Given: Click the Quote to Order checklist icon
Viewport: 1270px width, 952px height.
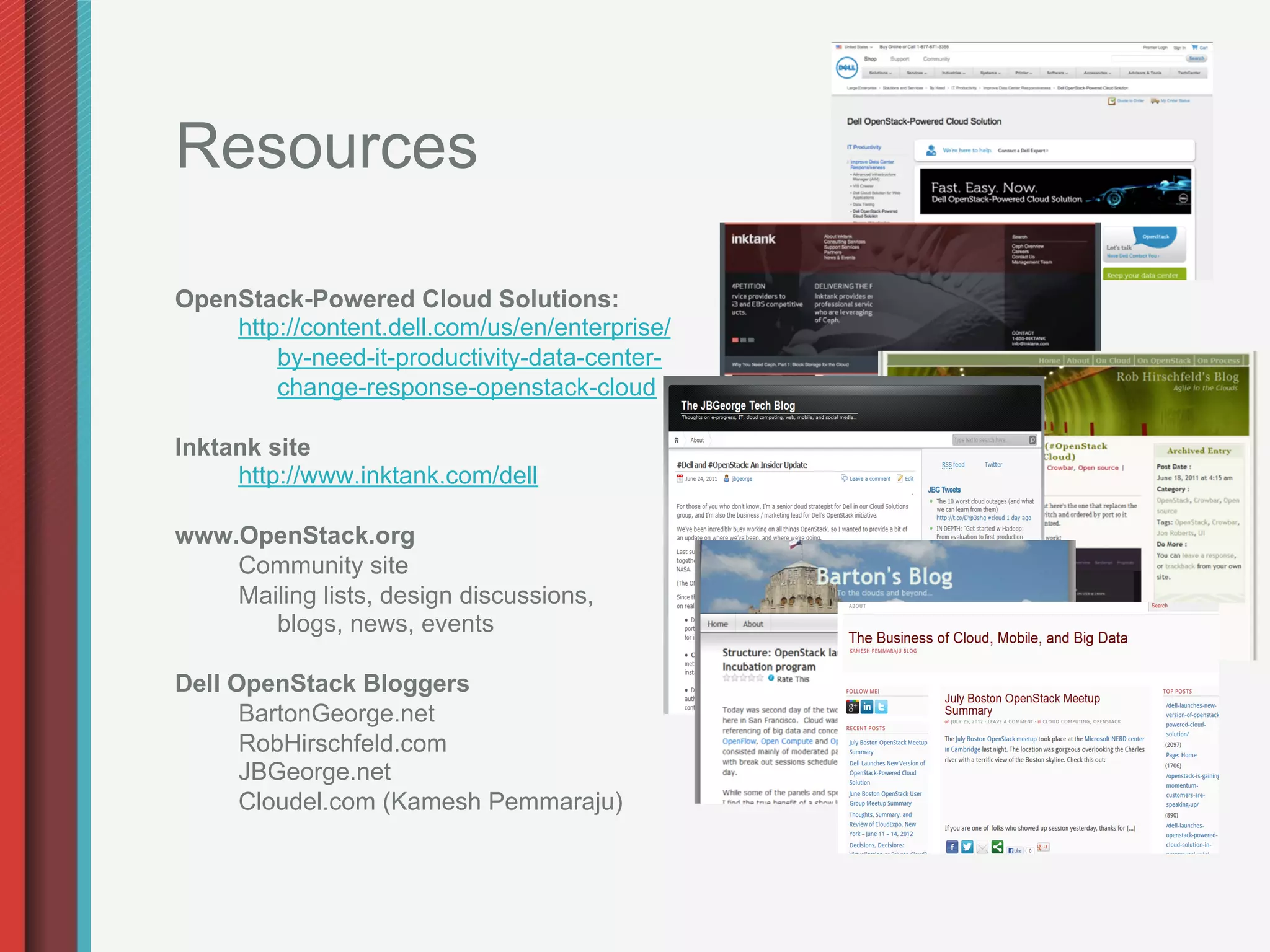Looking at the screenshot, I should tap(1112, 100).
